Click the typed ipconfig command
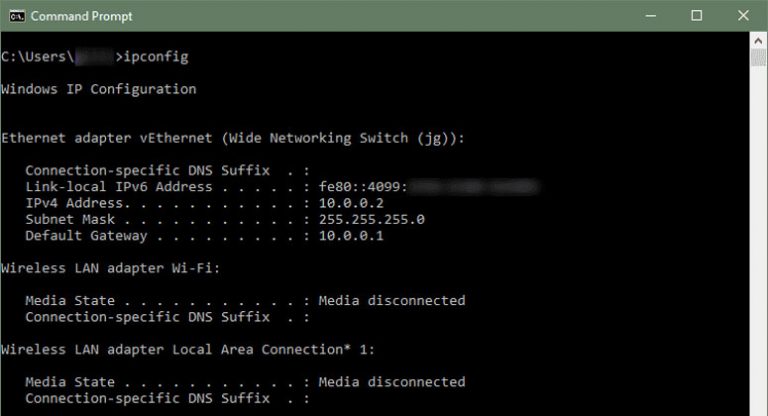The image size is (768, 416). tap(156, 57)
